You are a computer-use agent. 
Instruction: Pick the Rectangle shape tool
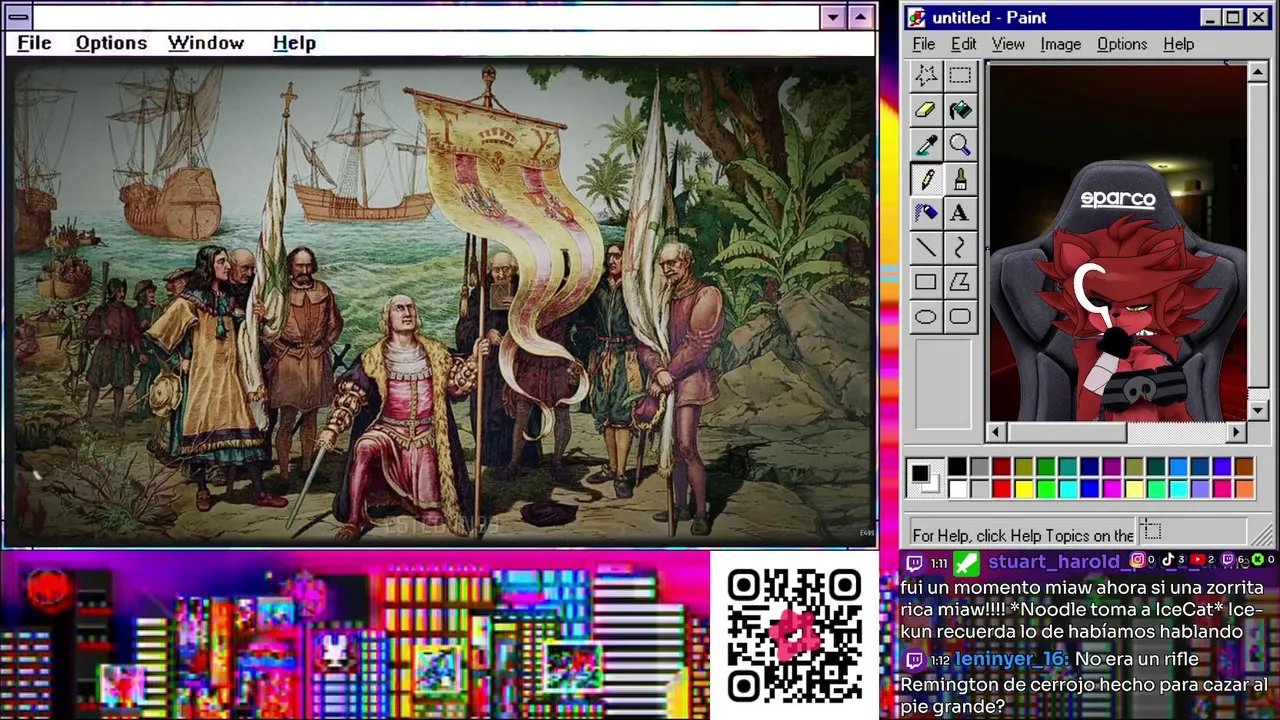pyautogui.click(x=925, y=282)
